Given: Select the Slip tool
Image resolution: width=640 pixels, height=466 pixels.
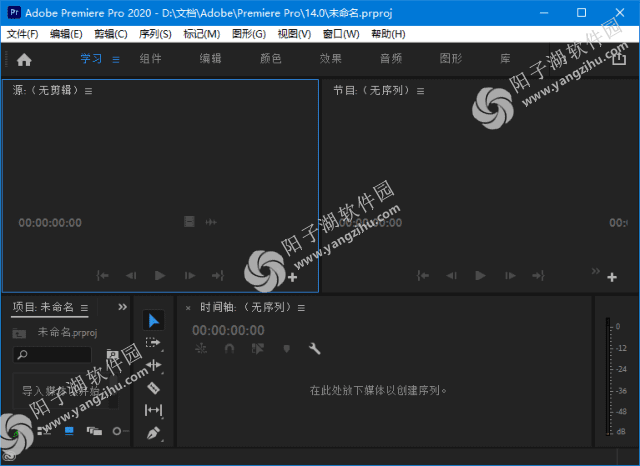Looking at the screenshot, I should (153, 410).
